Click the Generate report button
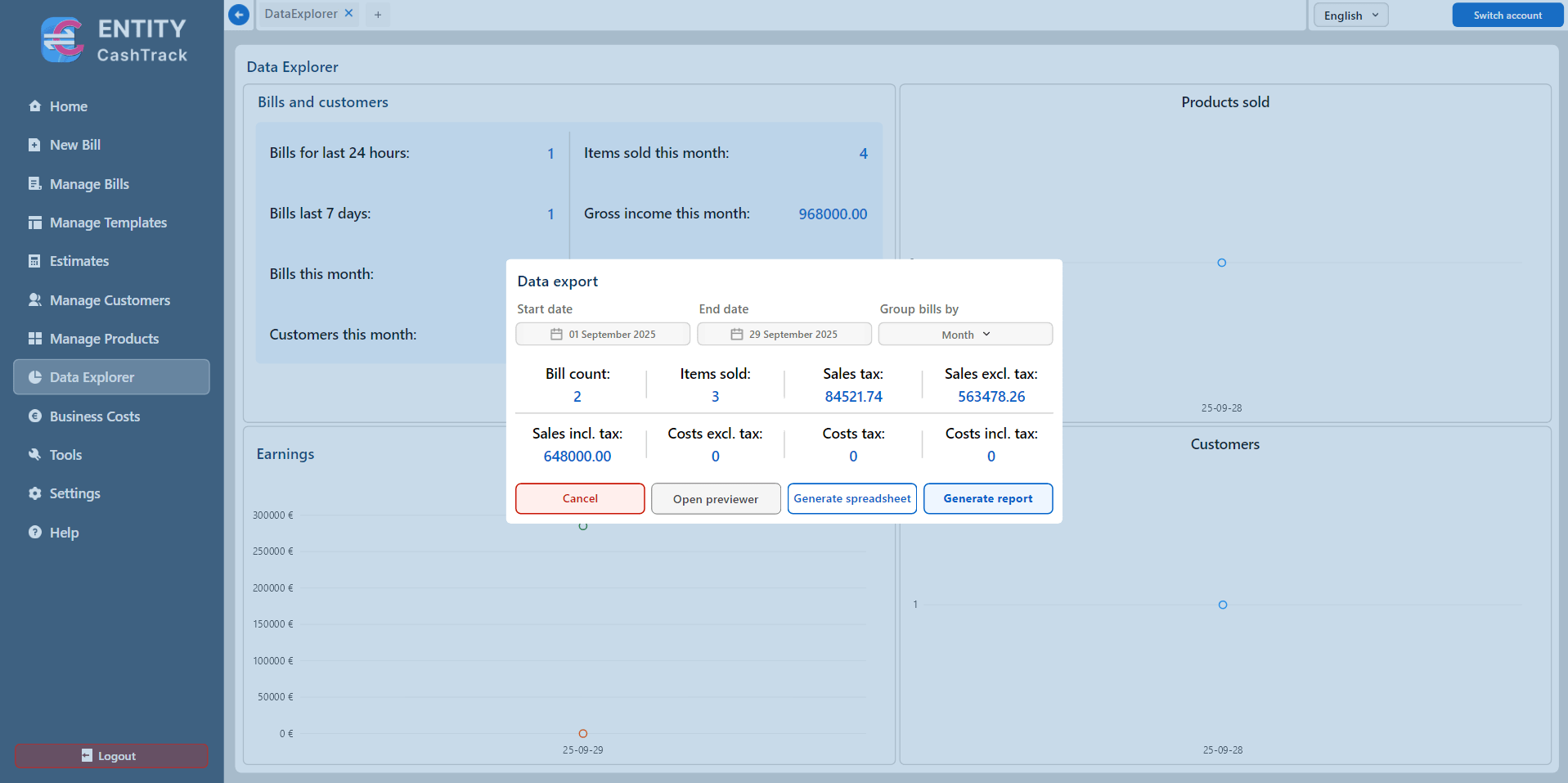 (987, 498)
